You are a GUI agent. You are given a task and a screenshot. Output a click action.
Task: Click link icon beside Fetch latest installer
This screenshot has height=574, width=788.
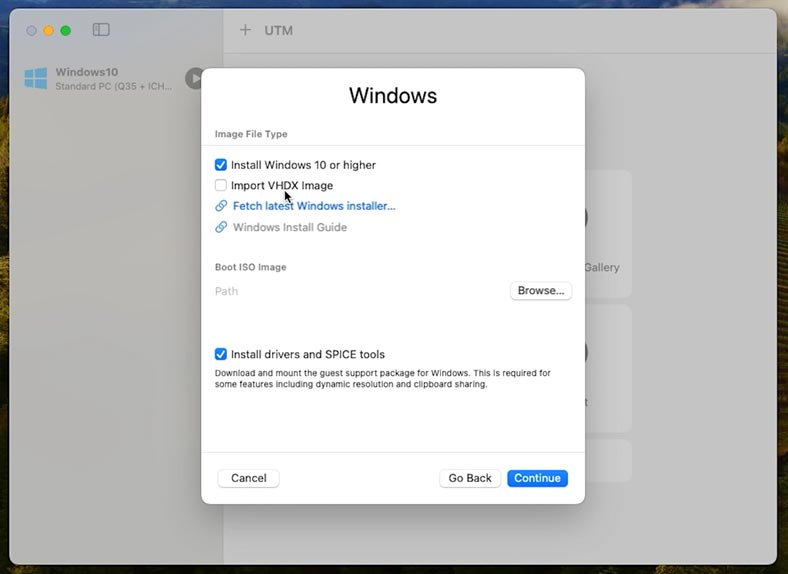coord(221,206)
